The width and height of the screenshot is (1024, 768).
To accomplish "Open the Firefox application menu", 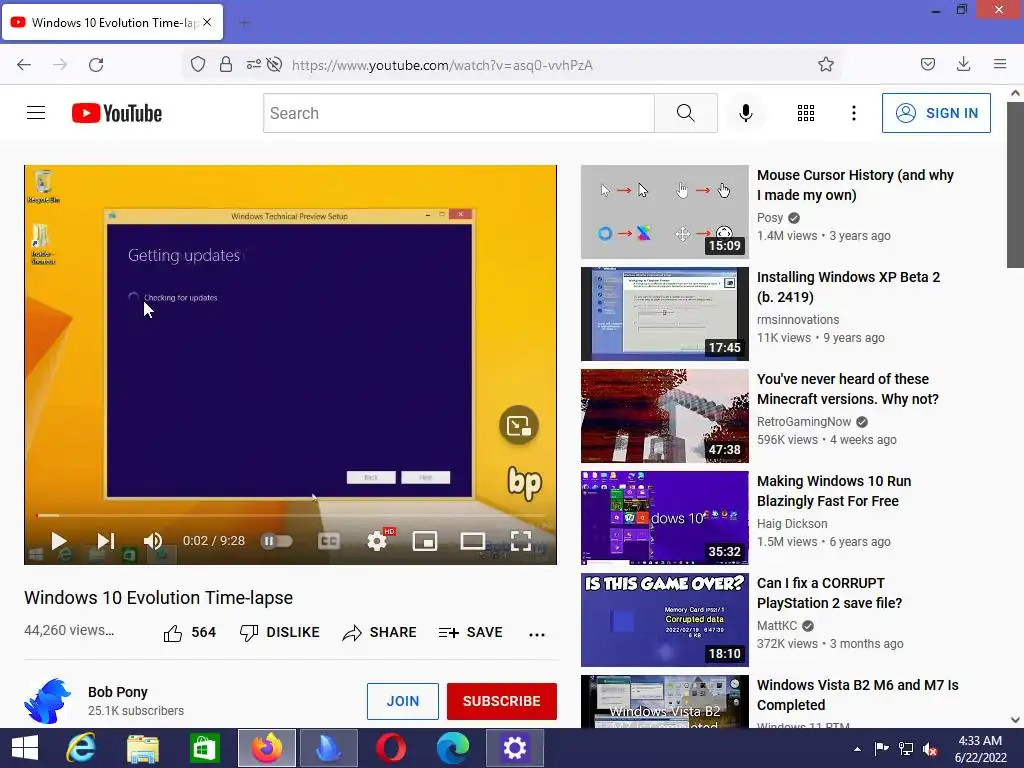I will [x=1000, y=65].
